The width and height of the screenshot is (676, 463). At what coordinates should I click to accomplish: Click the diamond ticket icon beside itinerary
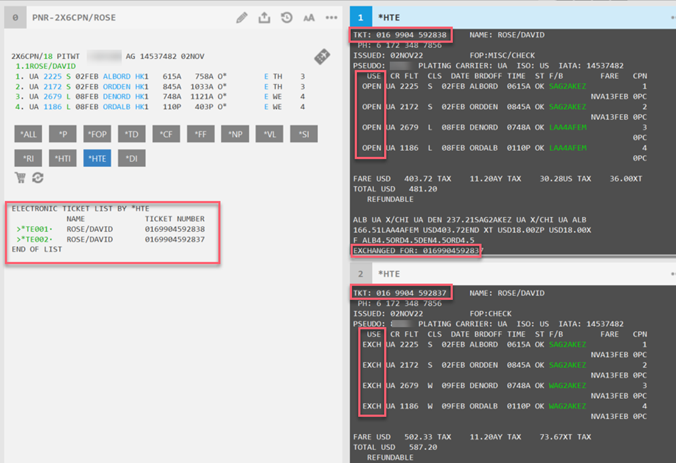322,58
